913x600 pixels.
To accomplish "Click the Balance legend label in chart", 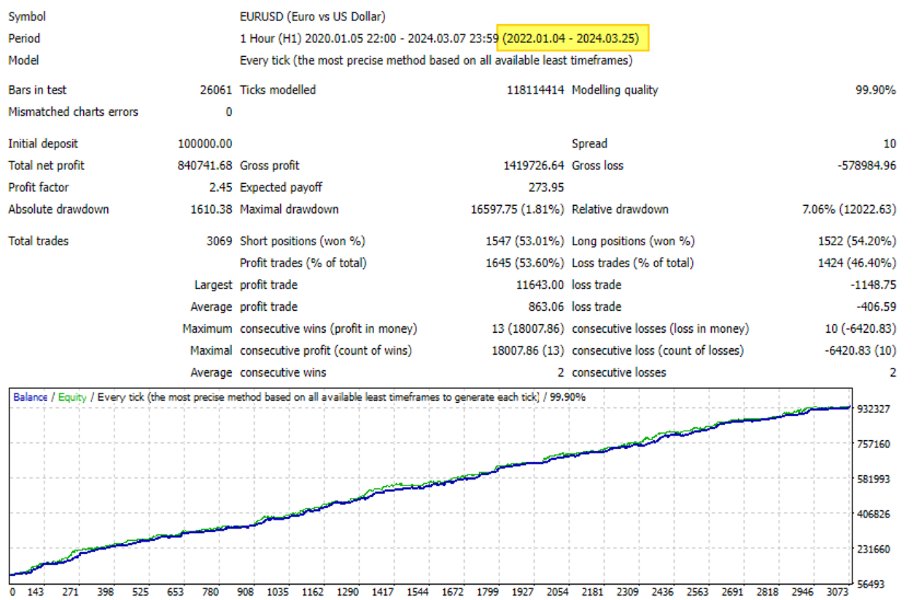I will [30, 397].
